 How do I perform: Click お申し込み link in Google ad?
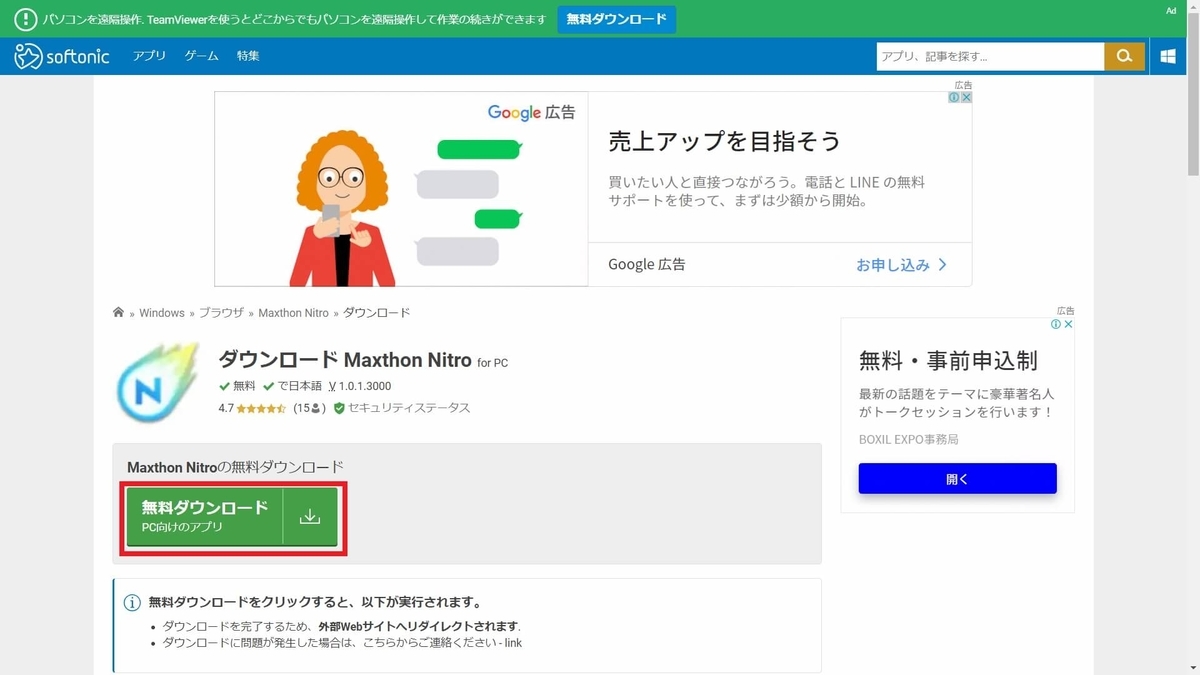[901, 265]
